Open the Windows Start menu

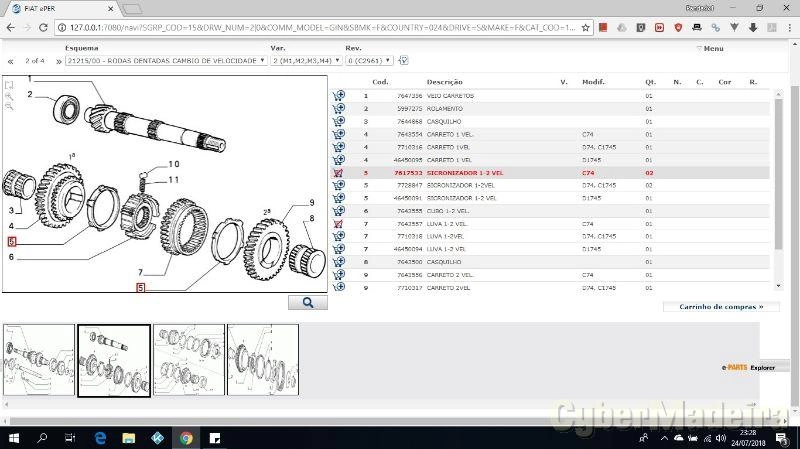point(14,438)
